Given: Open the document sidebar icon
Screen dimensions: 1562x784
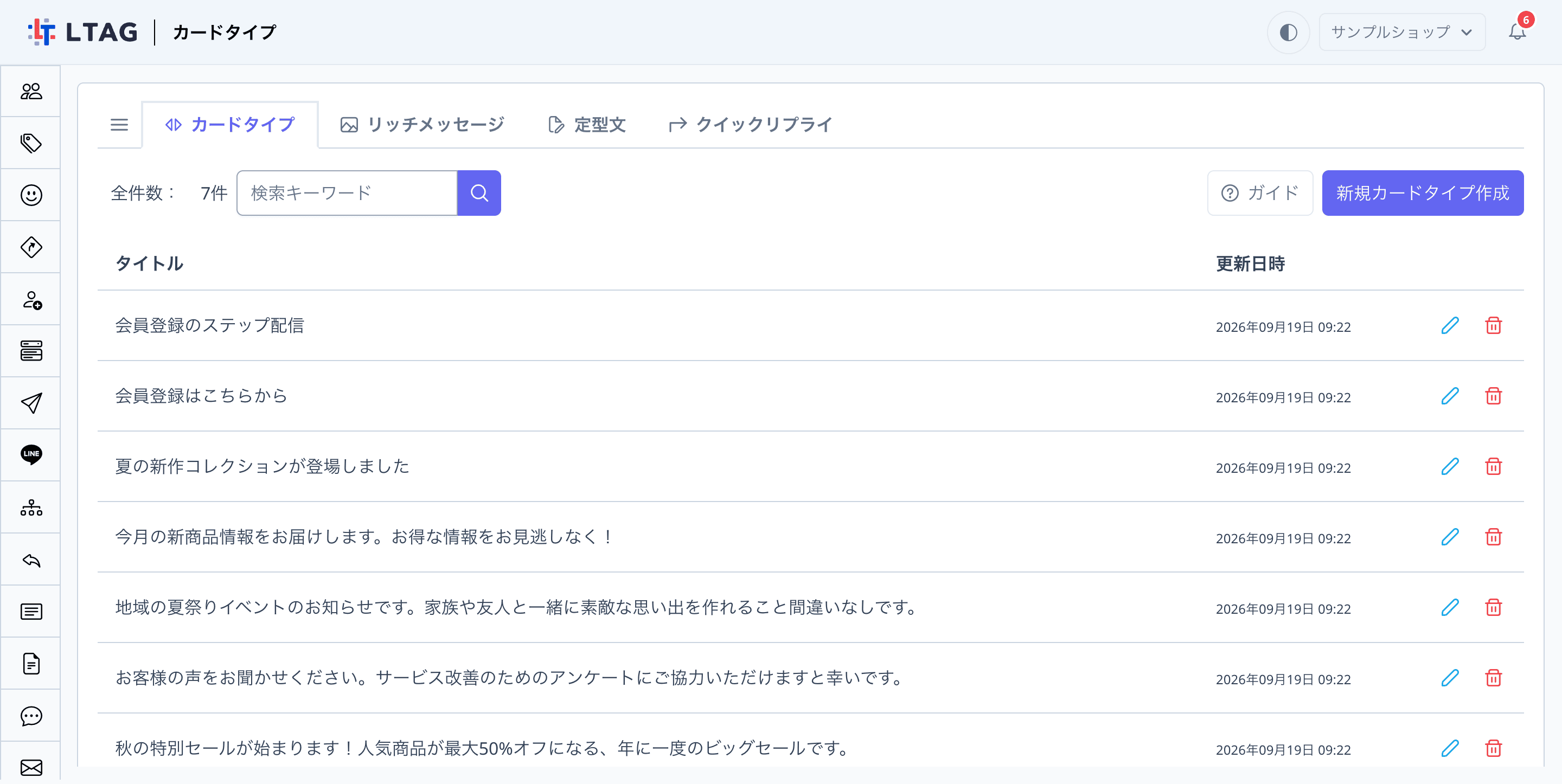Looking at the screenshot, I should (31, 663).
